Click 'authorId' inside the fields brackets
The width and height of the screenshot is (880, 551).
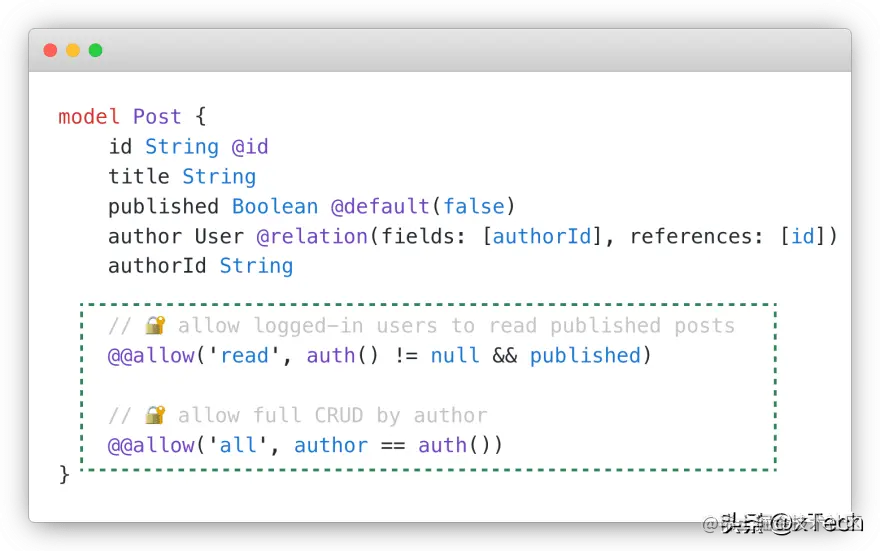pyautogui.click(x=542, y=236)
